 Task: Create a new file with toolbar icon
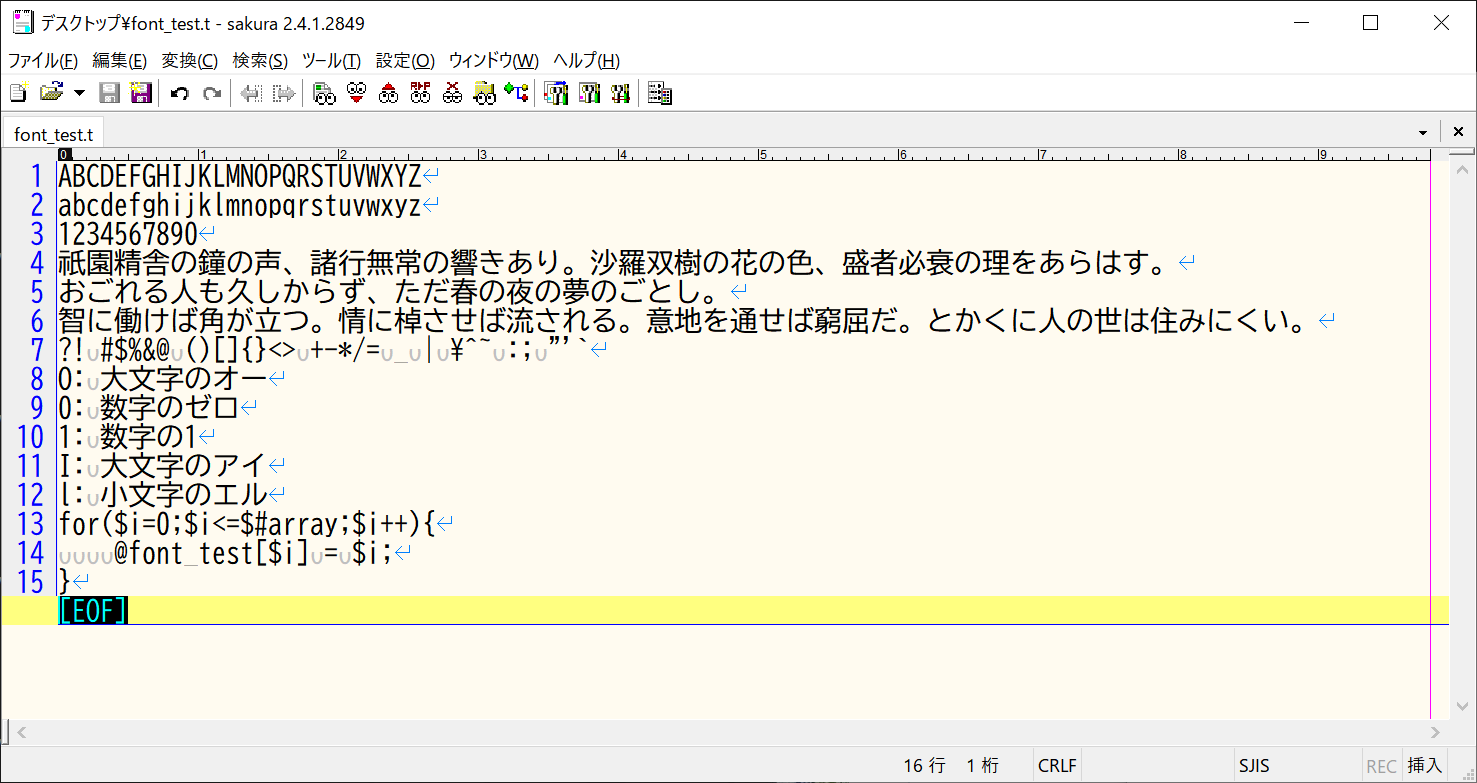tap(18, 94)
